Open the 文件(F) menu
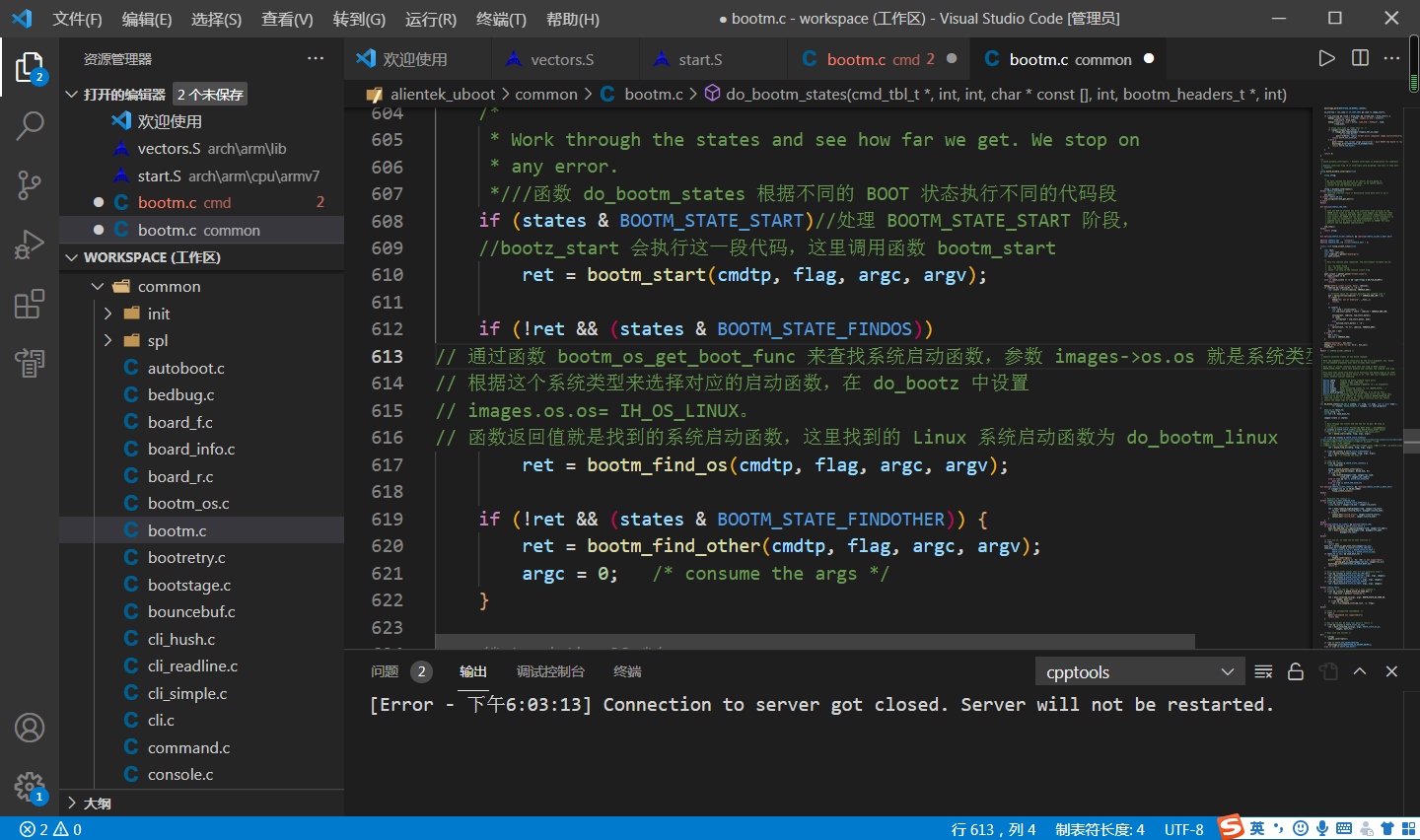Viewport: 1420px width, 840px height. pos(77,19)
